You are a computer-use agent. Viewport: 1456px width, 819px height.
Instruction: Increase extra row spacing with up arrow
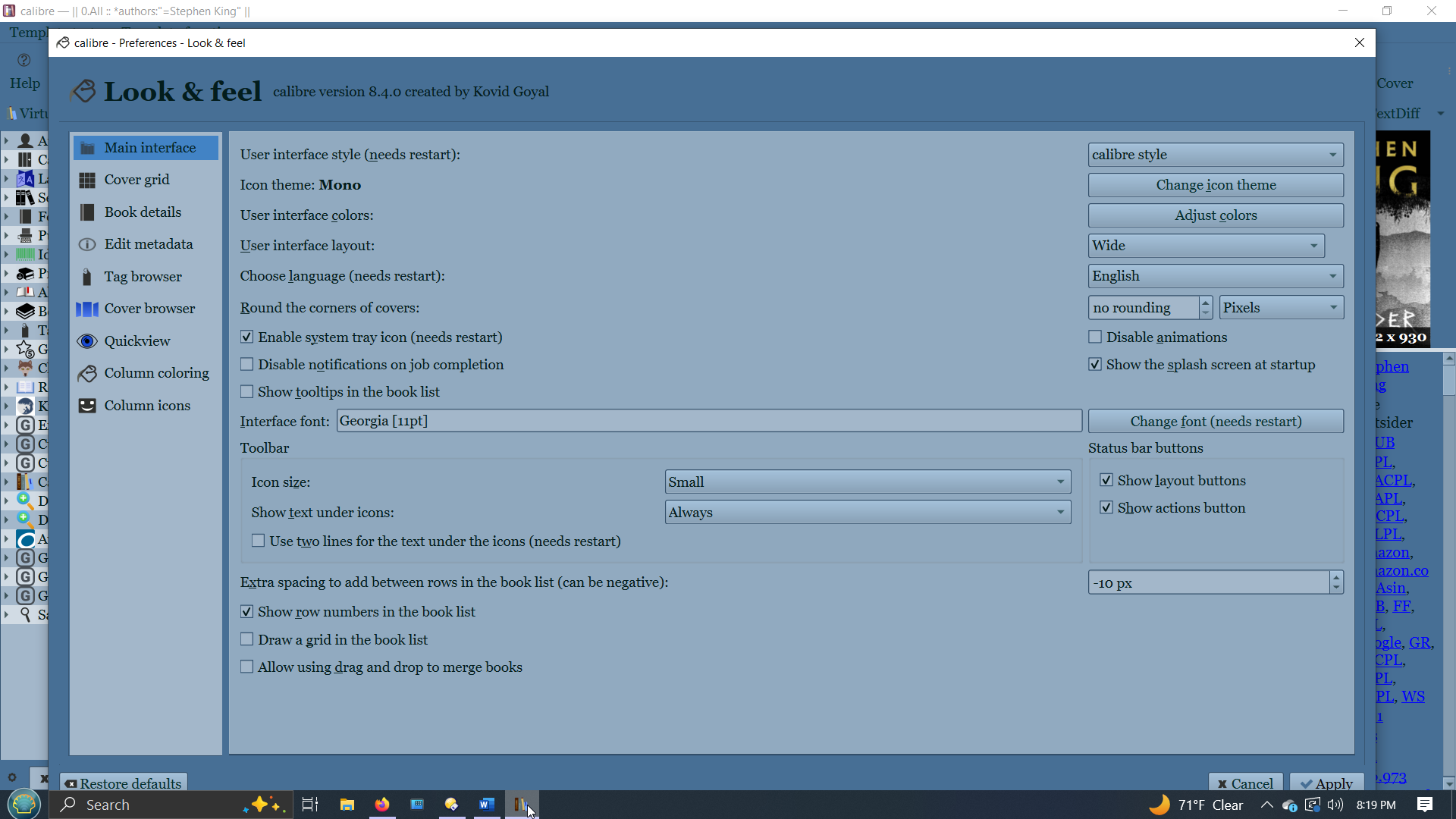click(x=1336, y=578)
